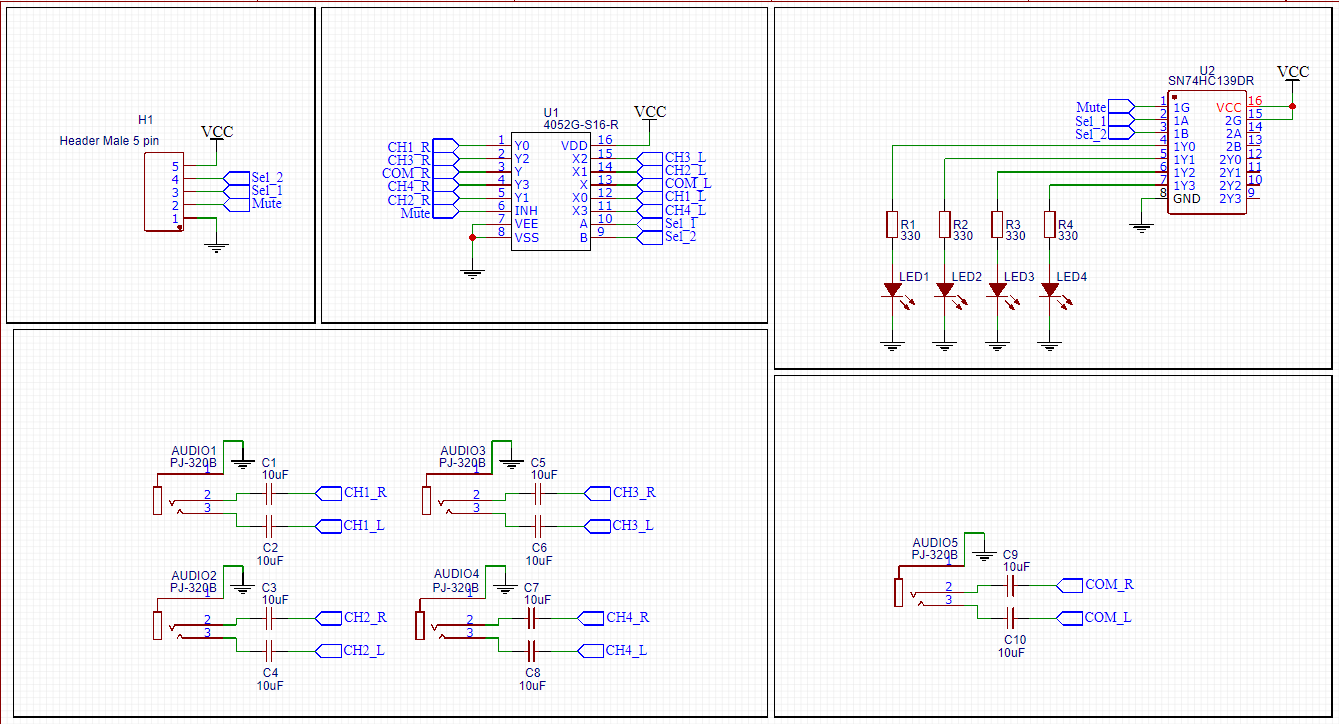Screen dimensions: 1339x724
Task: Click the Sel_2 net flag near U2
Action: point(1113,132)
